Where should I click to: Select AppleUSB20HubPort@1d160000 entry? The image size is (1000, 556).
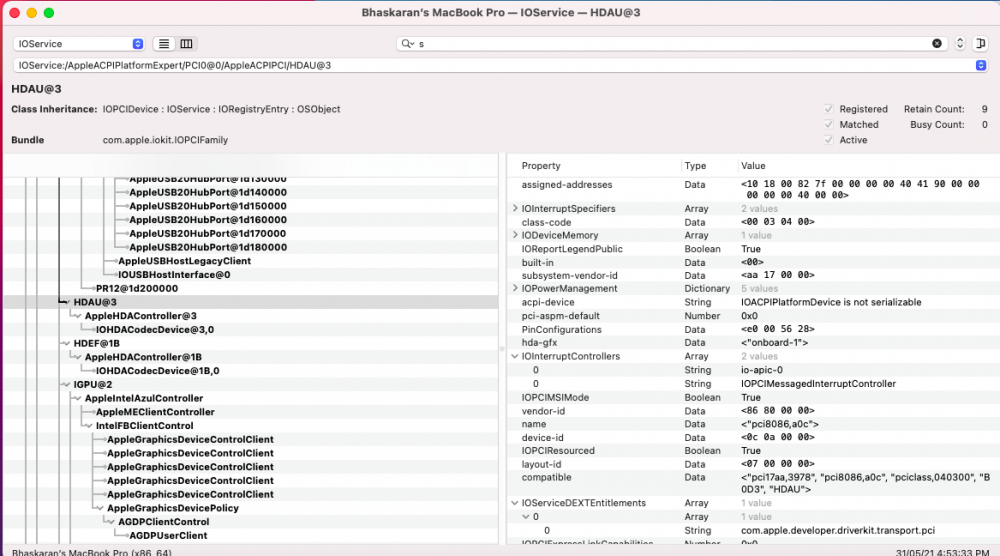click(x=208, y=220)
